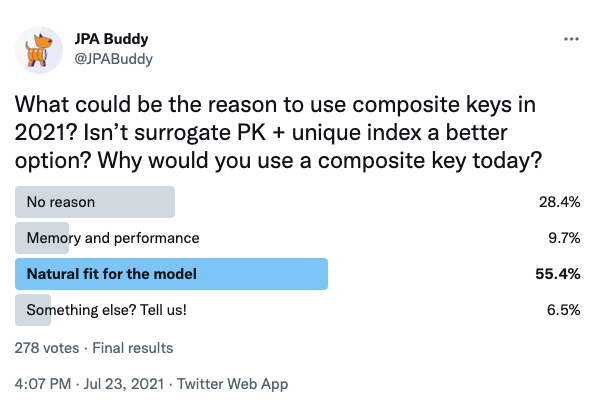
Task: Open the three-dot more options menu
Action: tap(571, 39)
